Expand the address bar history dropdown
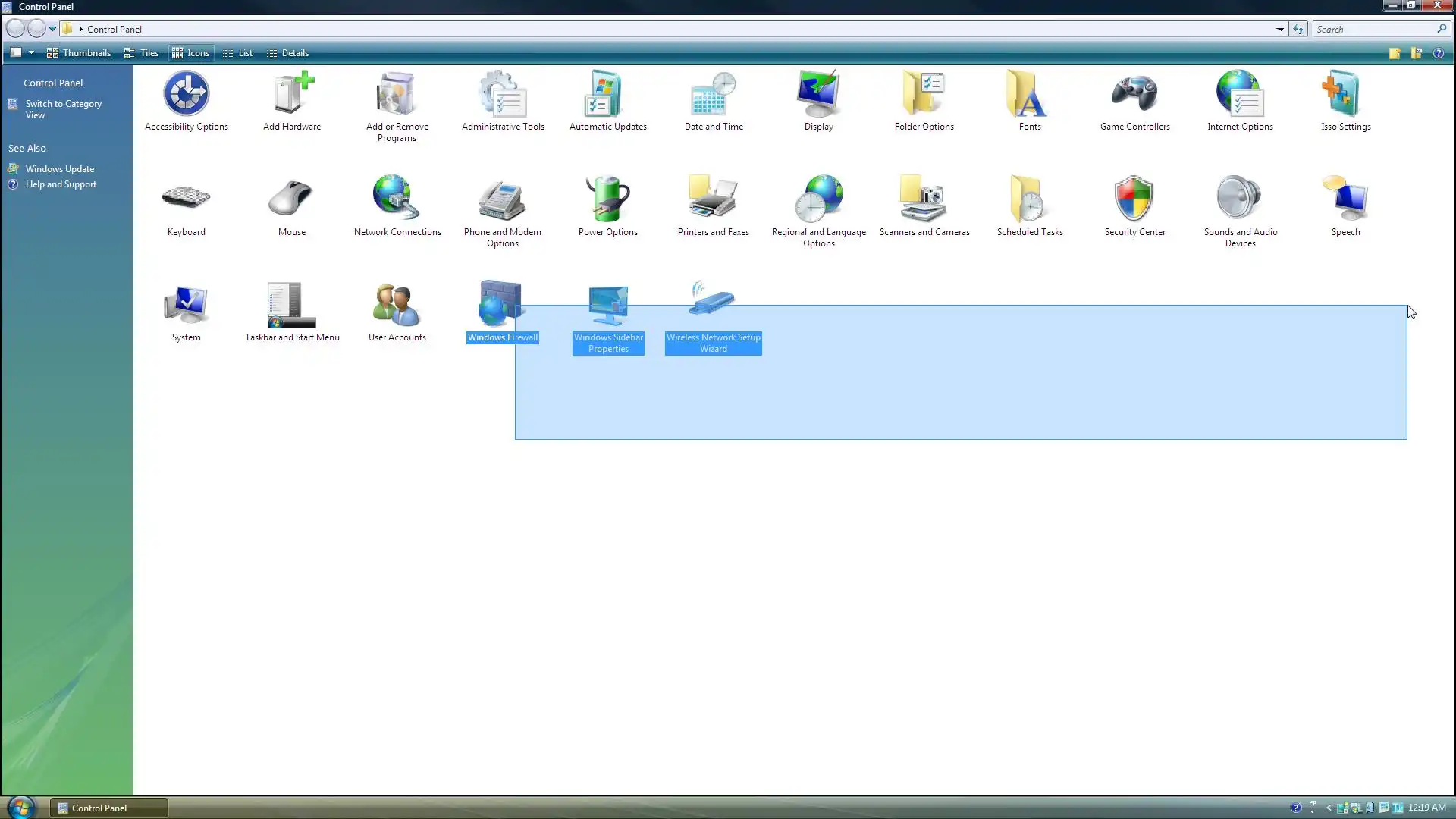 (x=1280, y=30)
